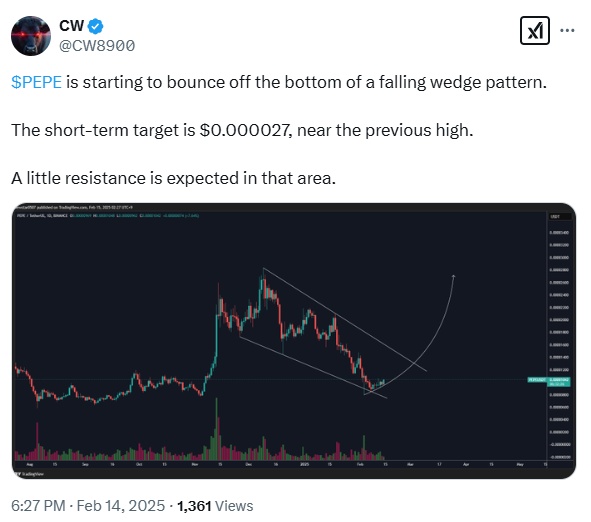Open Grok explain icon on tweet
This screenshot has width=591, height=522.
pyautogui.click(x=534, y=31)
